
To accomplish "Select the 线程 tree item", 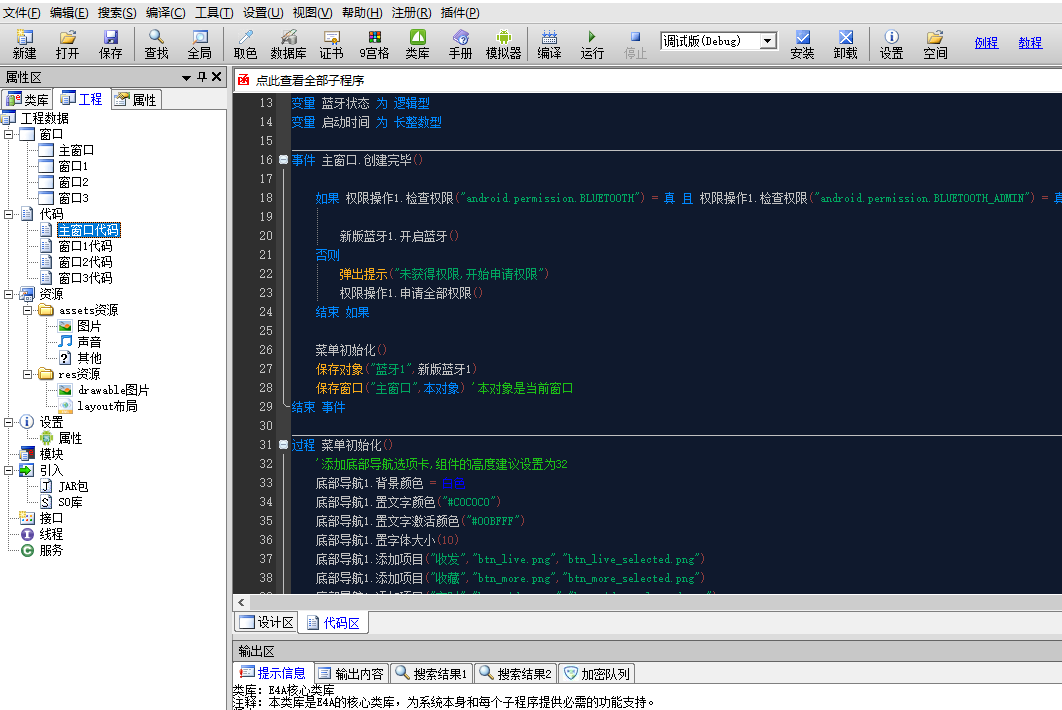I will [x=51, y=534].
